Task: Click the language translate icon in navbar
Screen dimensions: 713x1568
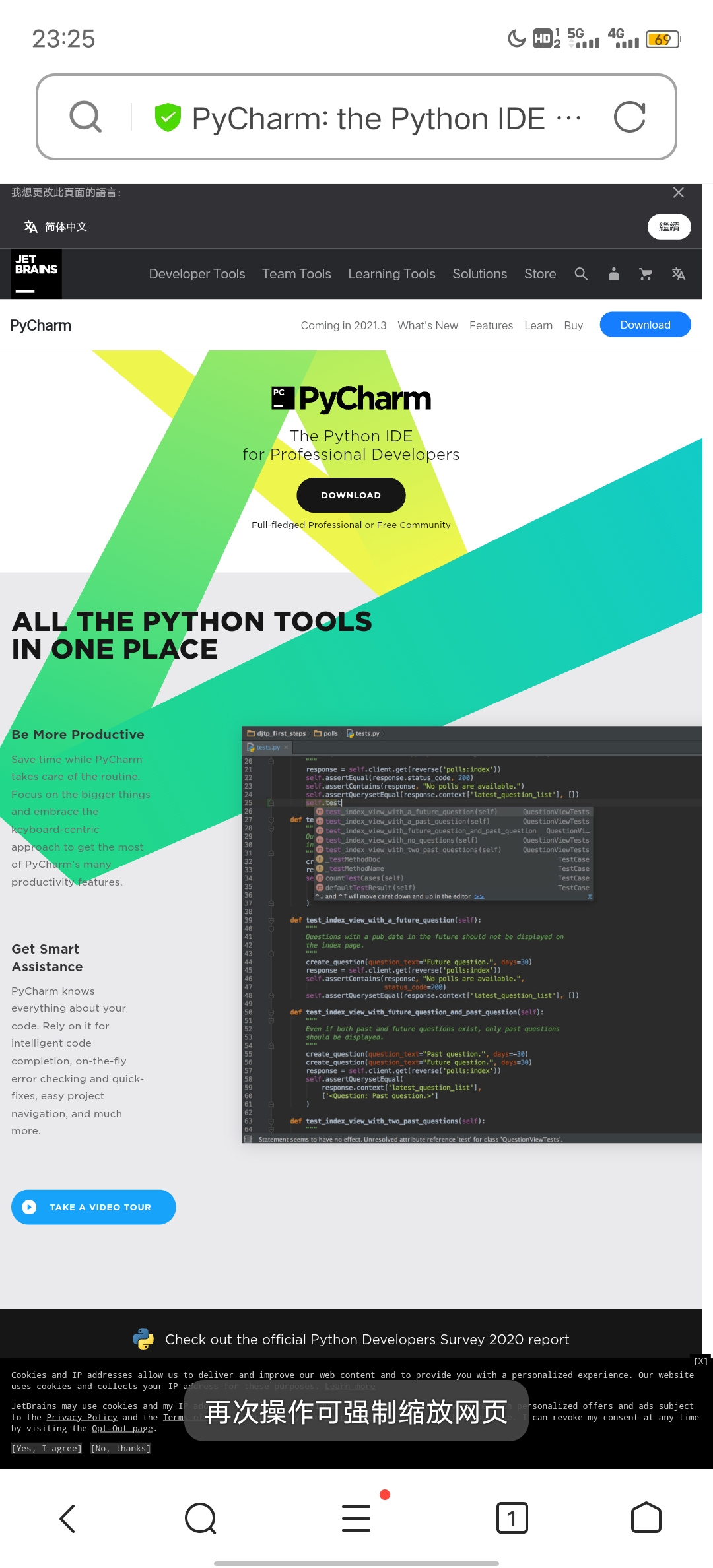Action: [678, 274]
